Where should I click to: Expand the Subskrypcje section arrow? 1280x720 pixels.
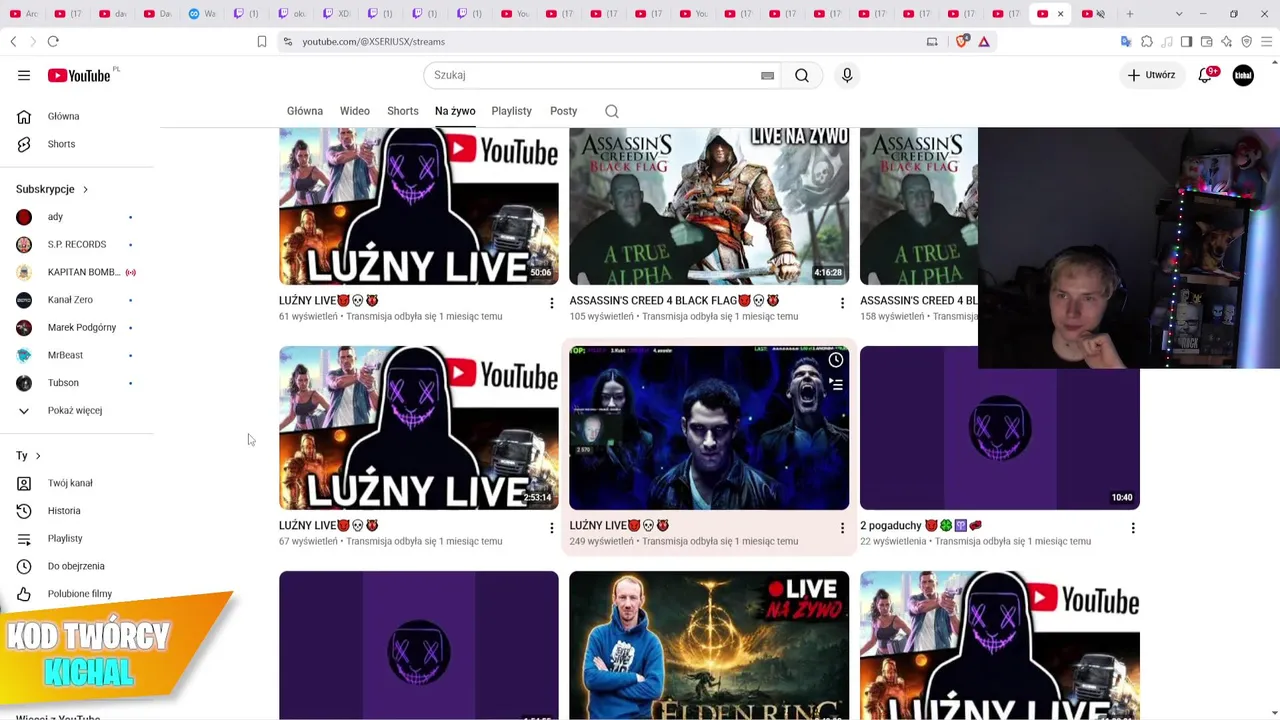pyautogui.click(x=85, y=189)
